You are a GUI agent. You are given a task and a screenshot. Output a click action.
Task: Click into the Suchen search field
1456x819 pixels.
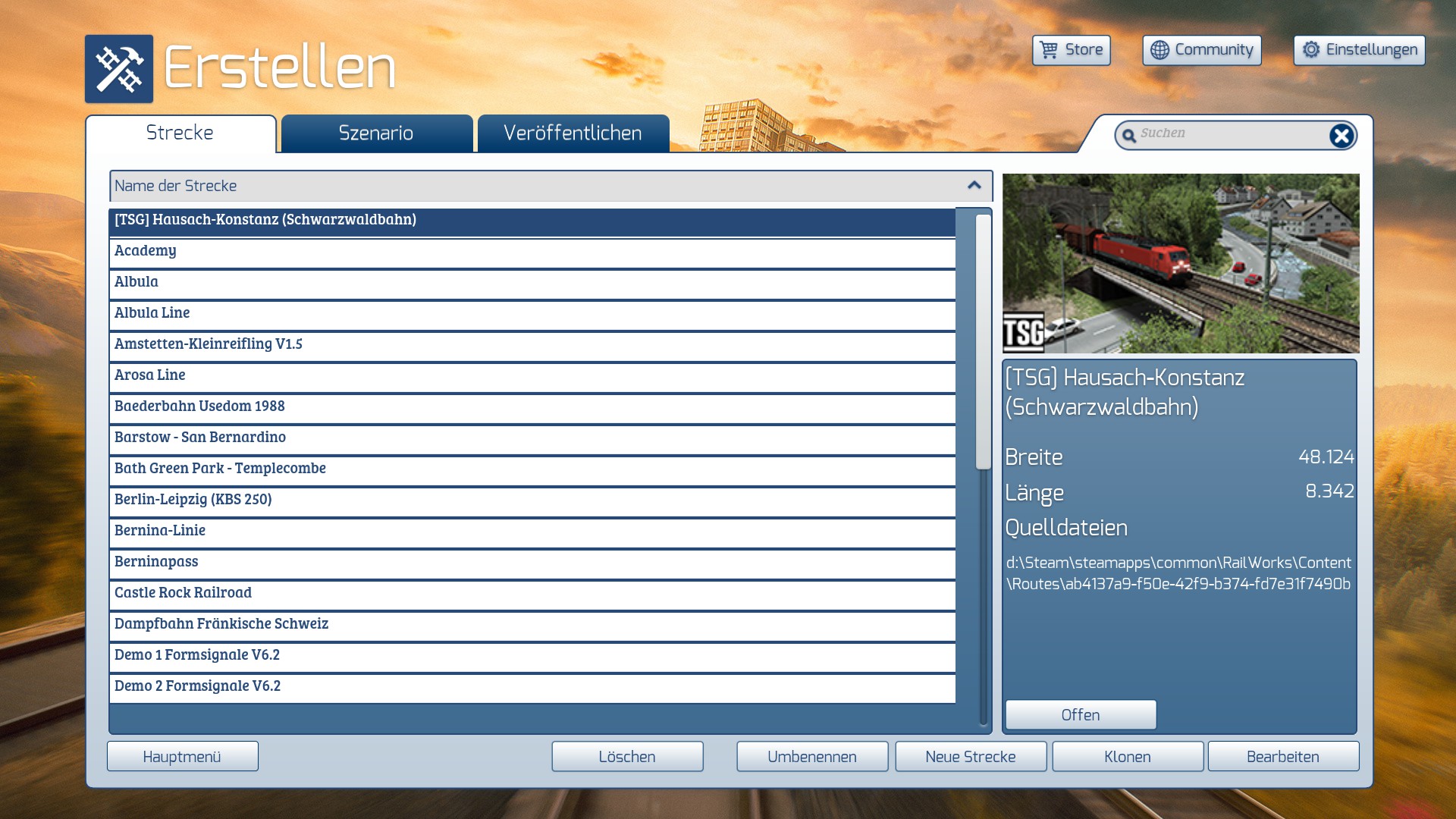(x=1228, y=134)
